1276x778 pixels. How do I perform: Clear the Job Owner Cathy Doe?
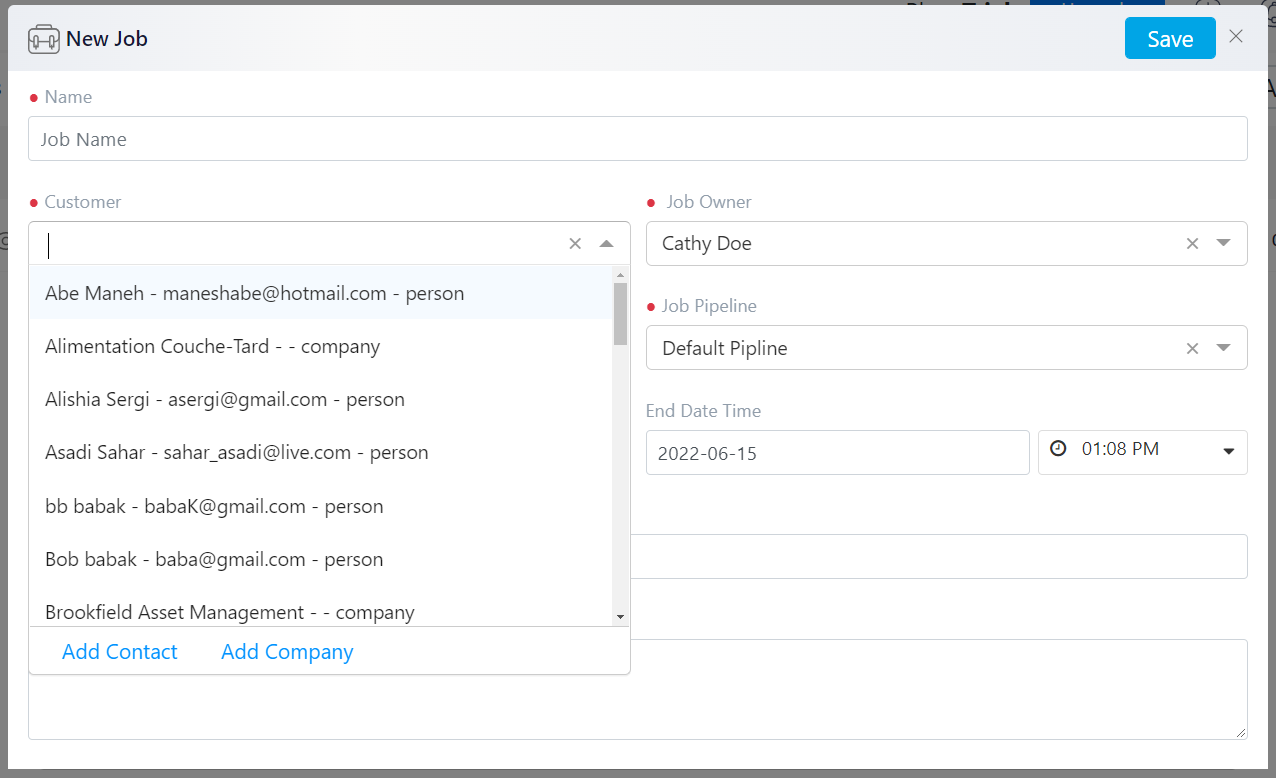pyautogui.click(x=1192, y=243)
